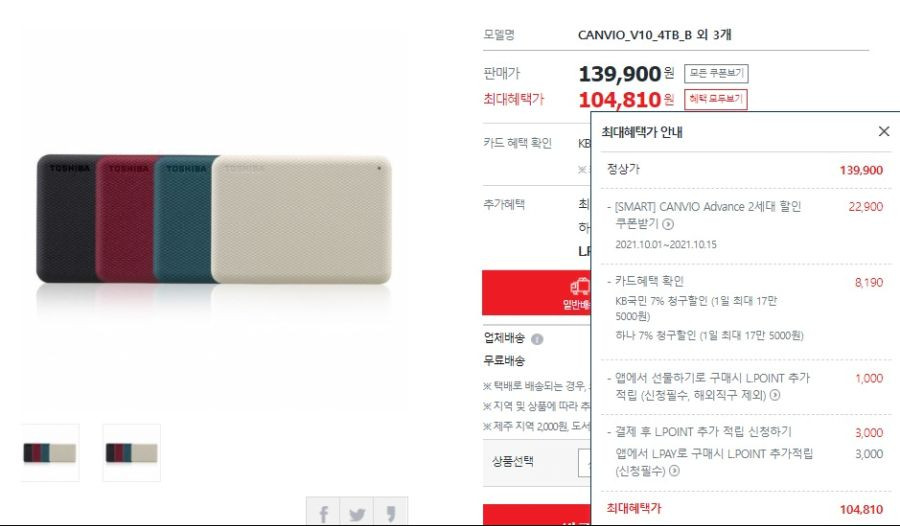Click the 결제 후 L.POINT 추가 적립 신청하기 link
Image resolution: width=900 pixels, height=526 pixels.
pyautogui.click(x=703, y=431)
